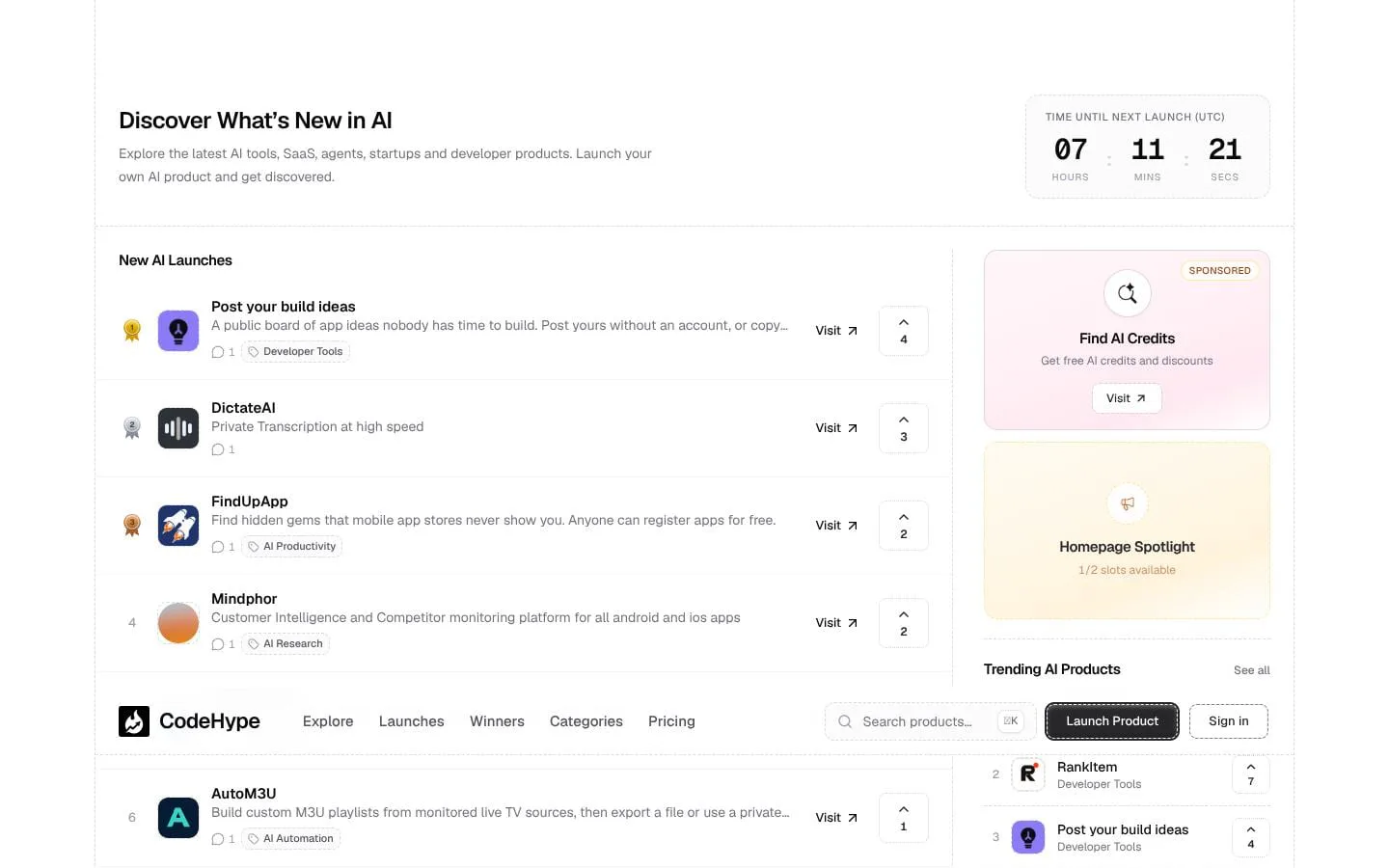Open the Pricing nav item
This screenshot has width=1389, height=868.
[671, 721]
